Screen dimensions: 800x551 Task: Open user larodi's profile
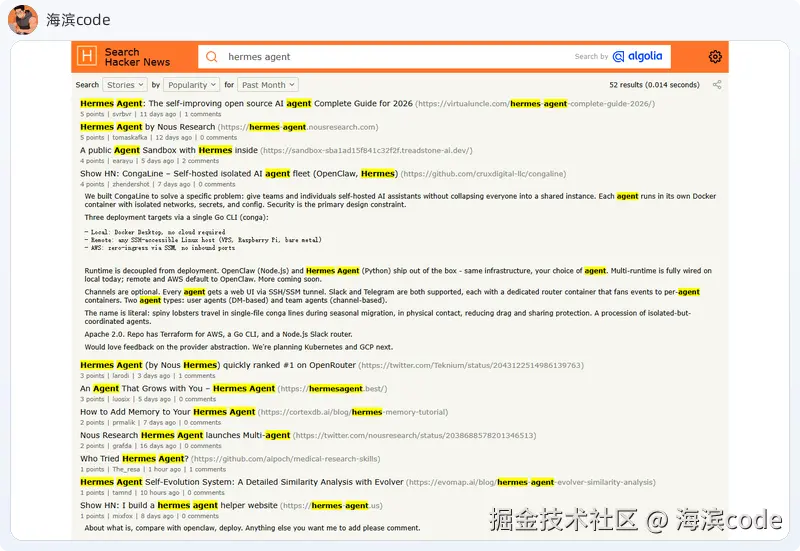tap(121, 376)
